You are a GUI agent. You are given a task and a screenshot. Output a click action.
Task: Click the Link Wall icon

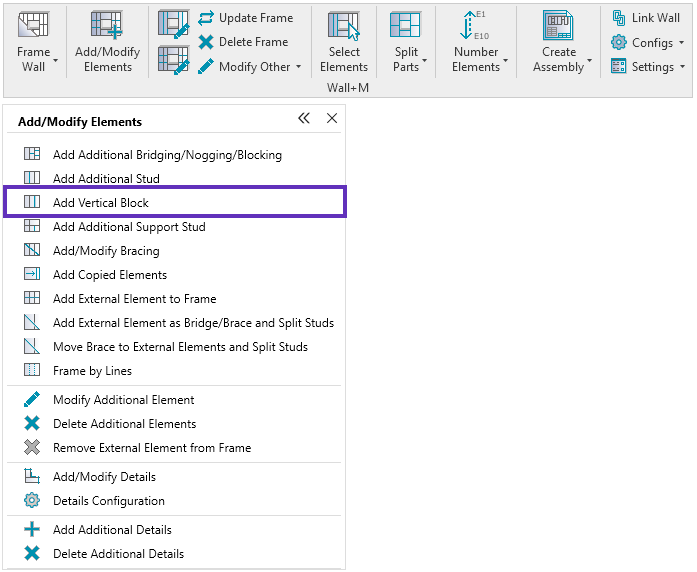[619, 18]
